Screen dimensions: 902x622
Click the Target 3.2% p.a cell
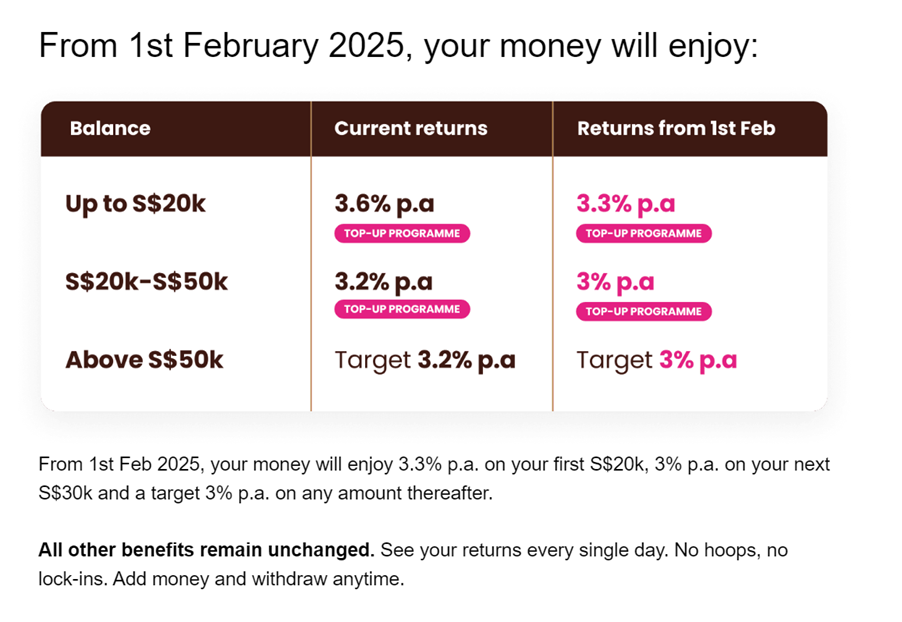point(425,360)
